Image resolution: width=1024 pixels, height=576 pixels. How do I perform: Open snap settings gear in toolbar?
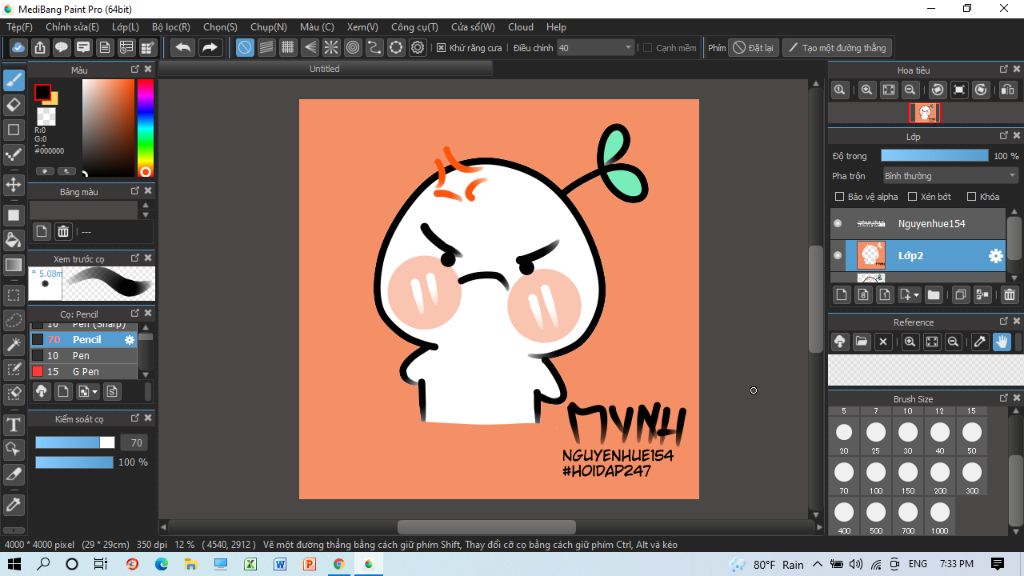click(417, 48)
